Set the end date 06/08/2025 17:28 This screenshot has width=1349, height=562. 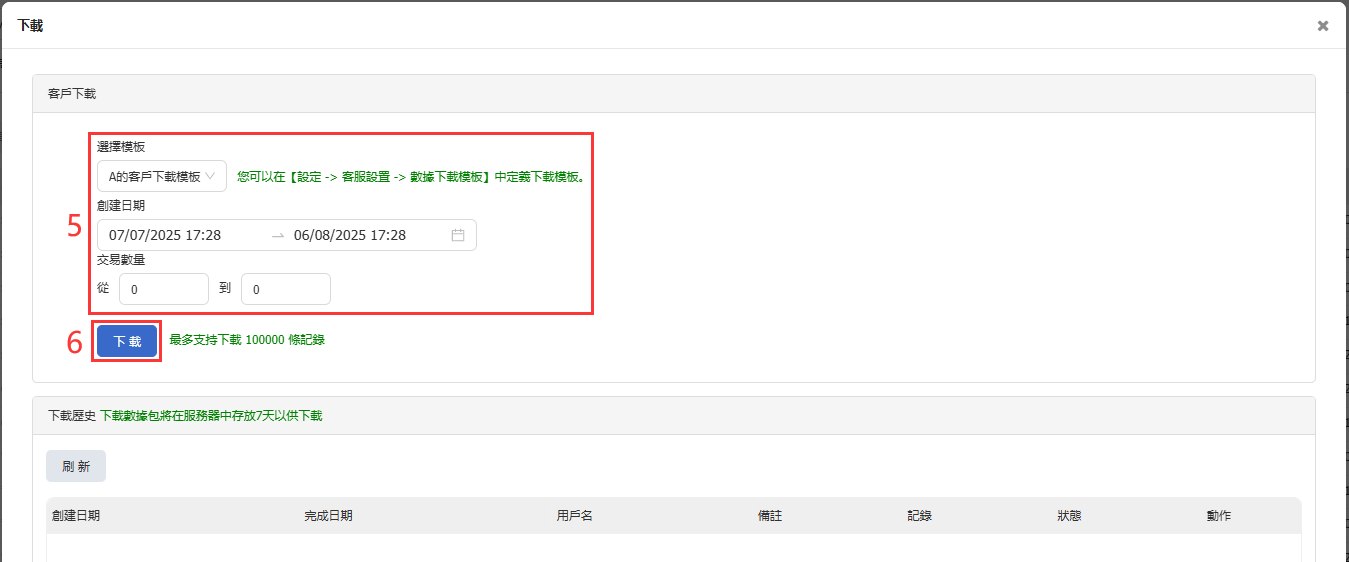tap(350, 235)
